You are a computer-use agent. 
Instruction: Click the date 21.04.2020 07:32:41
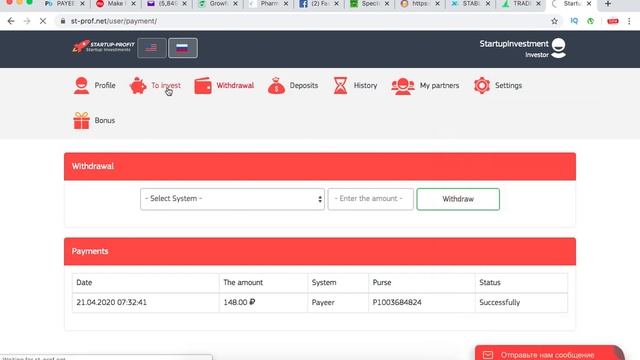(111, 302)
